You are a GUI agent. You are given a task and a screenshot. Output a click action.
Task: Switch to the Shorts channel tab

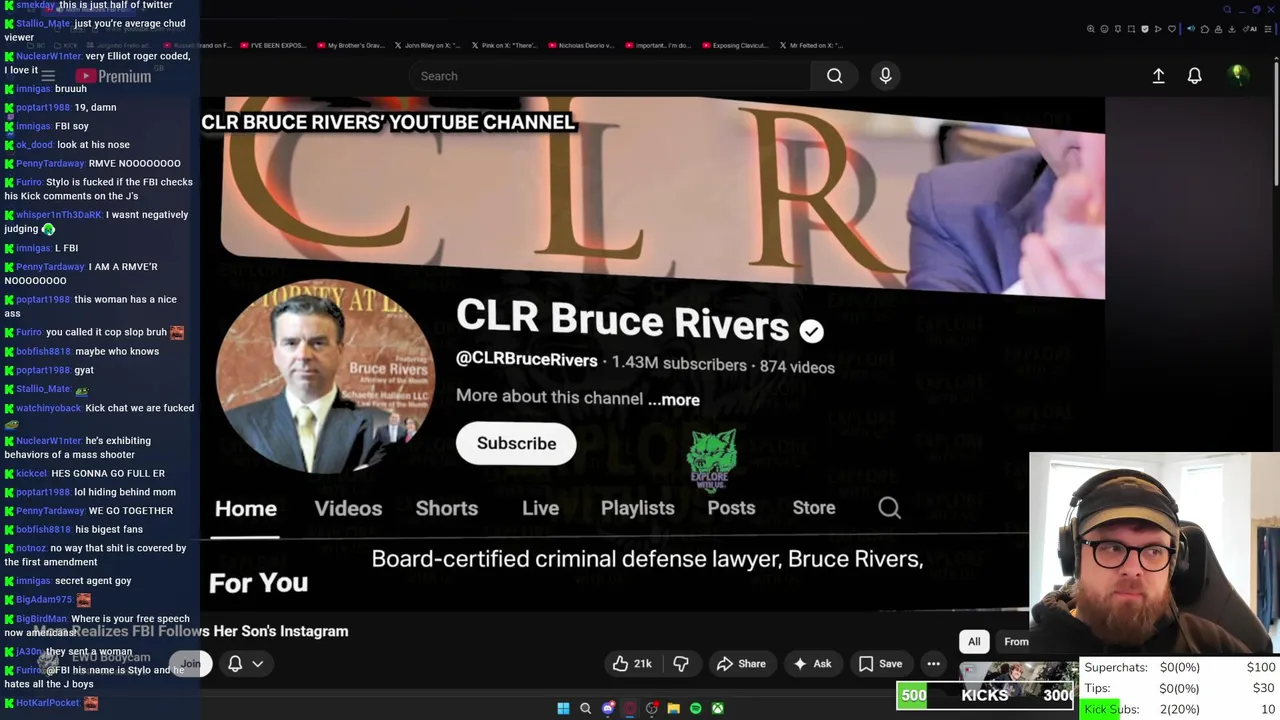[446, 508]
